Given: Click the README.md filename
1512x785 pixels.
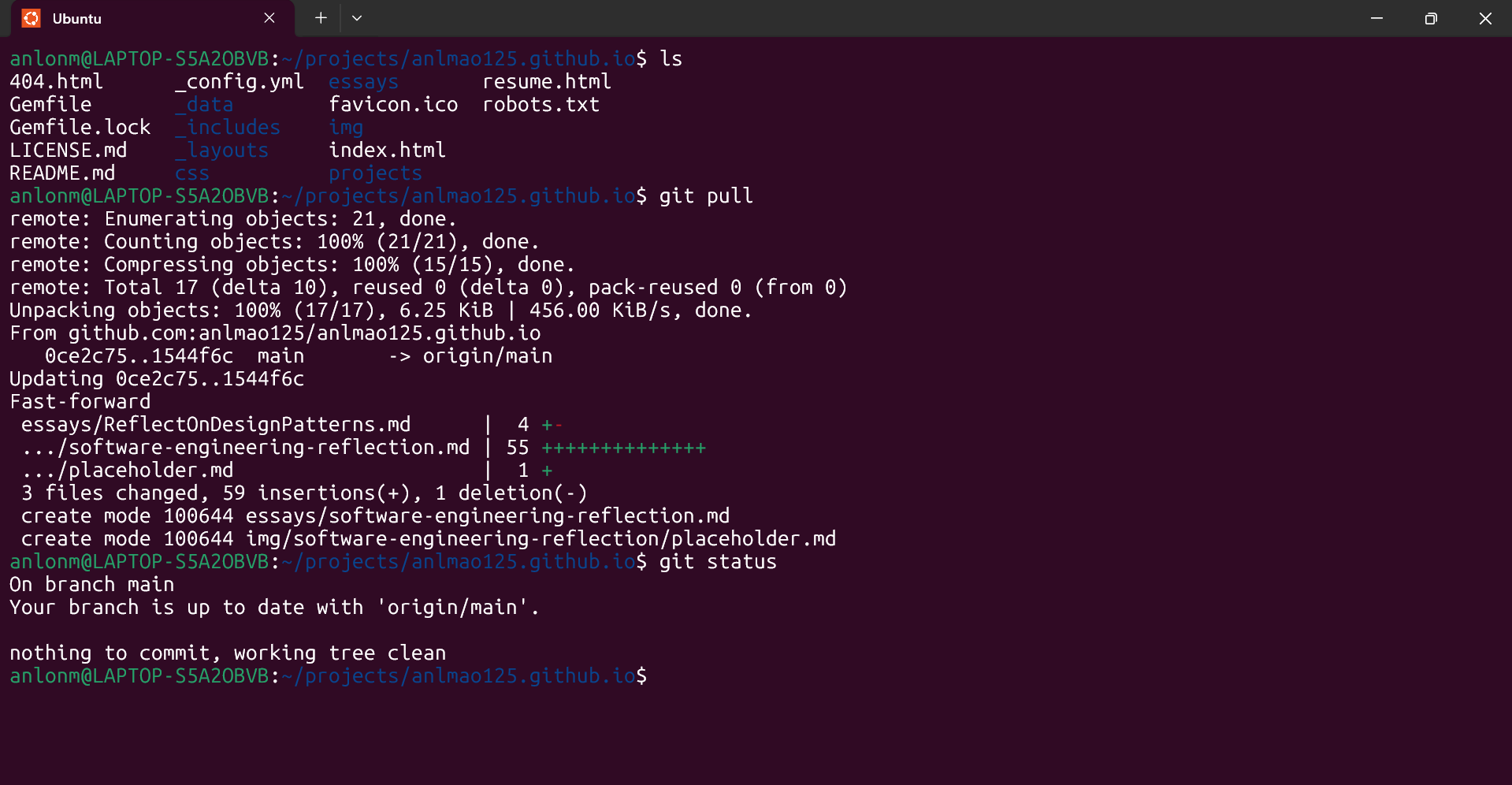Looking at the screenshot, I should [x=62, y=173].
